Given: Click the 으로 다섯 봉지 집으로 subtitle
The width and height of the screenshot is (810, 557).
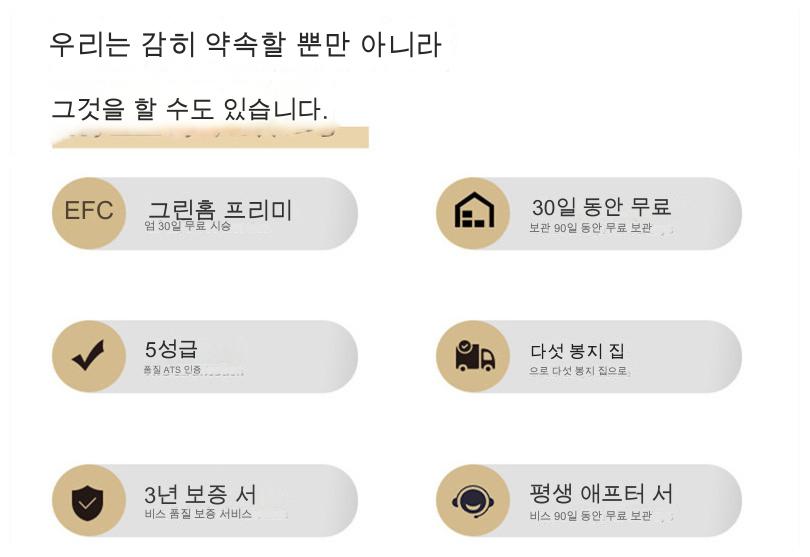Looking at the screenshot, I should click(x=579, y=371).
